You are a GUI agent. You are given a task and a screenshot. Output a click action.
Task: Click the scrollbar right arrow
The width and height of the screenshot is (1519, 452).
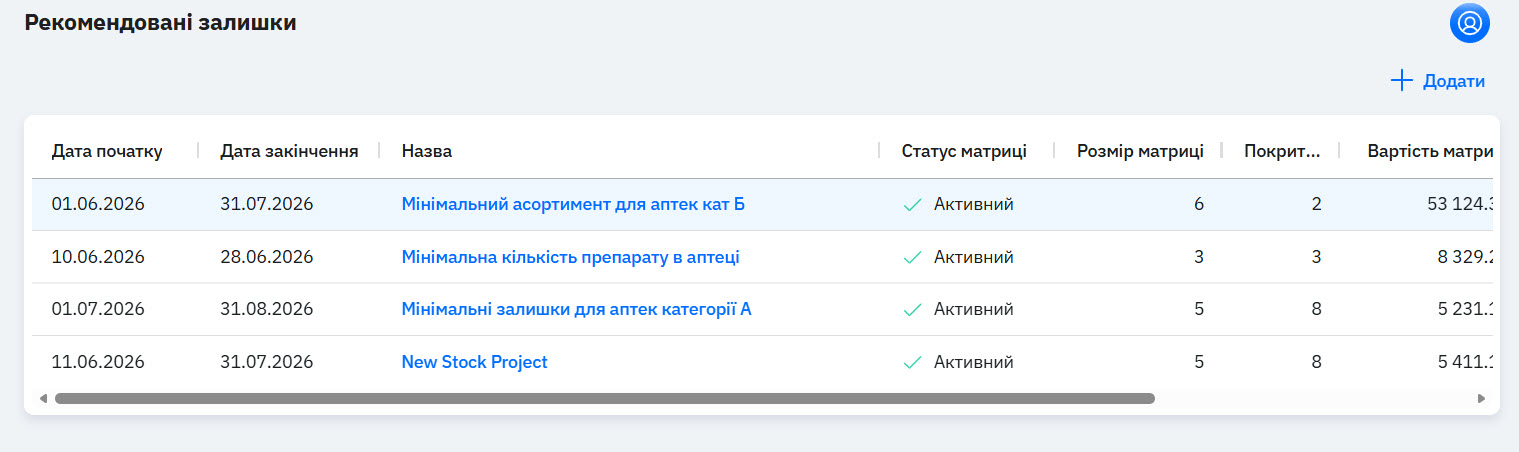pos(1481,398)
